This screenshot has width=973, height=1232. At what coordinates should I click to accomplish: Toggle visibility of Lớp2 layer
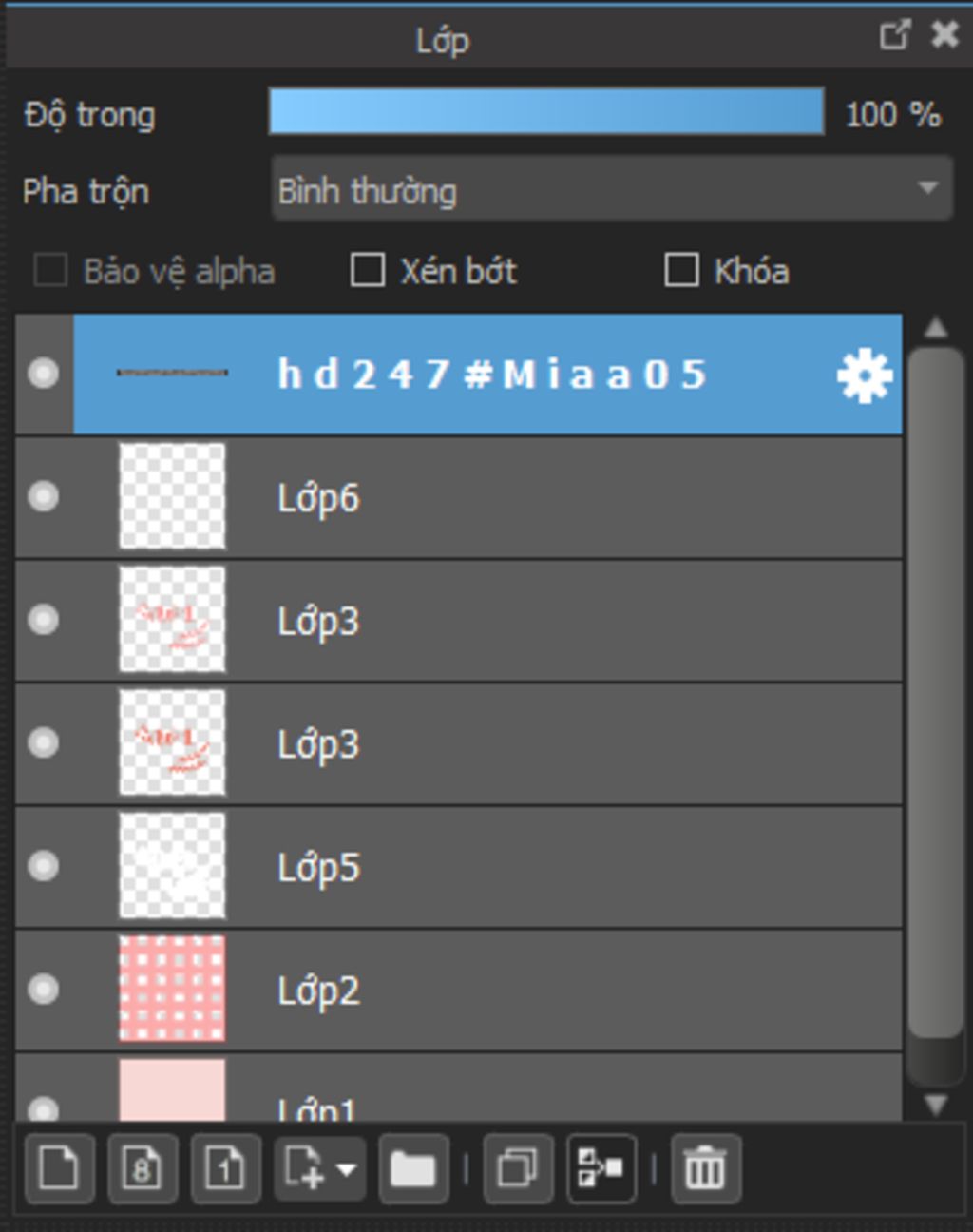click(43, 990)
